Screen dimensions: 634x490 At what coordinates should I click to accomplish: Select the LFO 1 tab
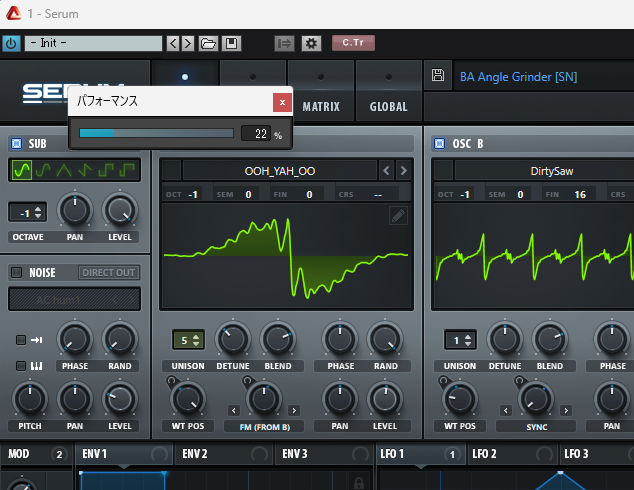pos(421,454)
